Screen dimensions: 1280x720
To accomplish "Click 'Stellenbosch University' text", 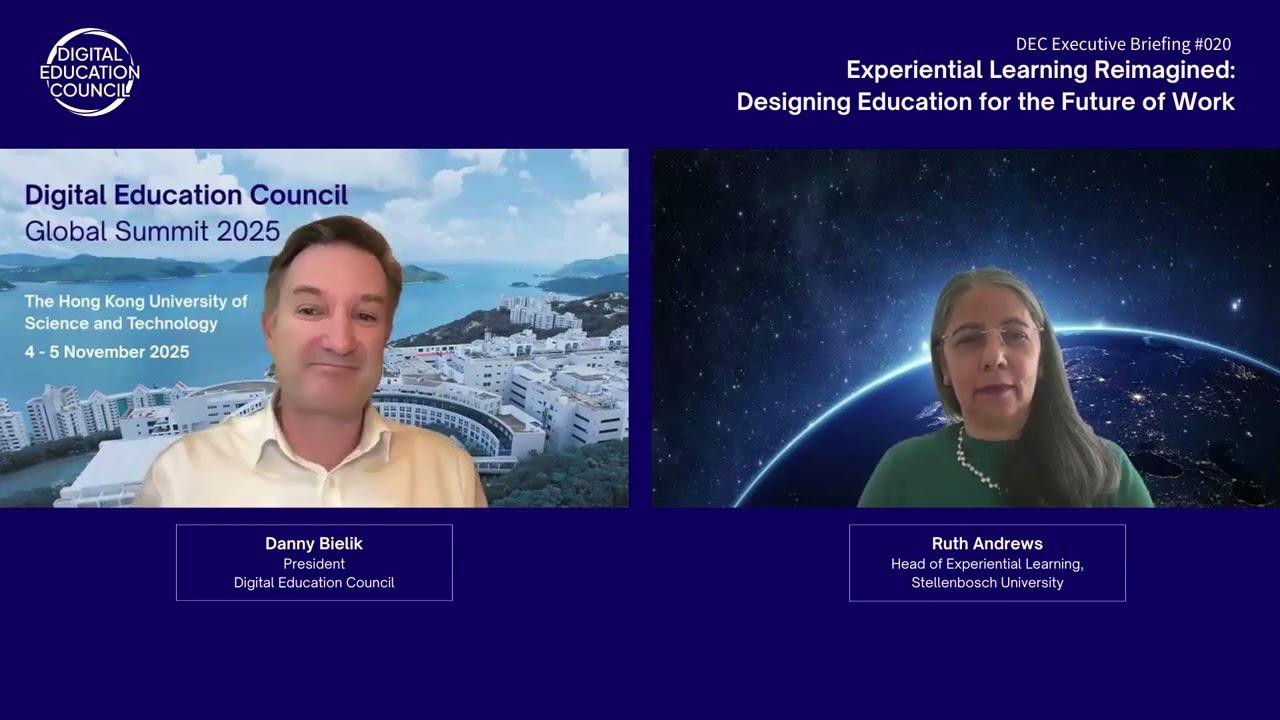I will [x=987, y=582].
